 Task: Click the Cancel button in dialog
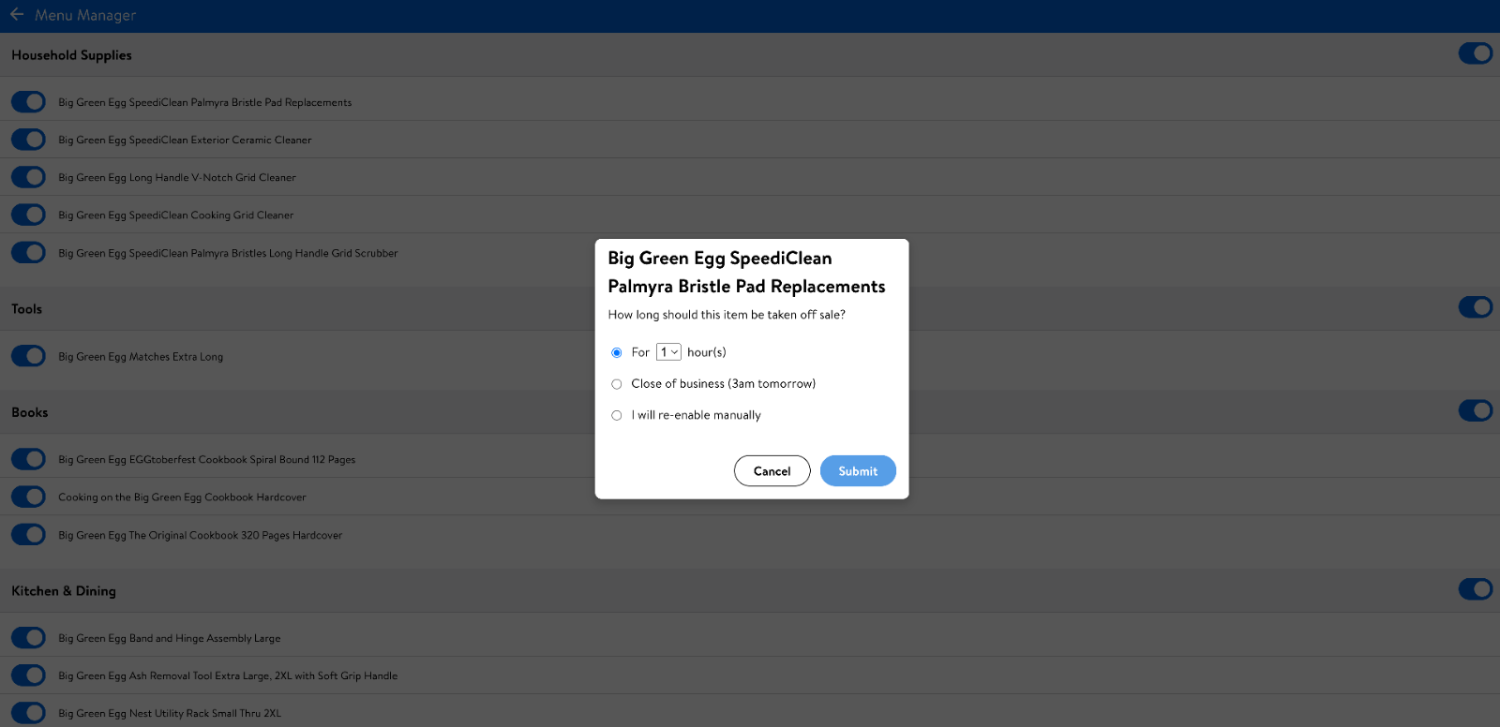click(x=772, y=471)
